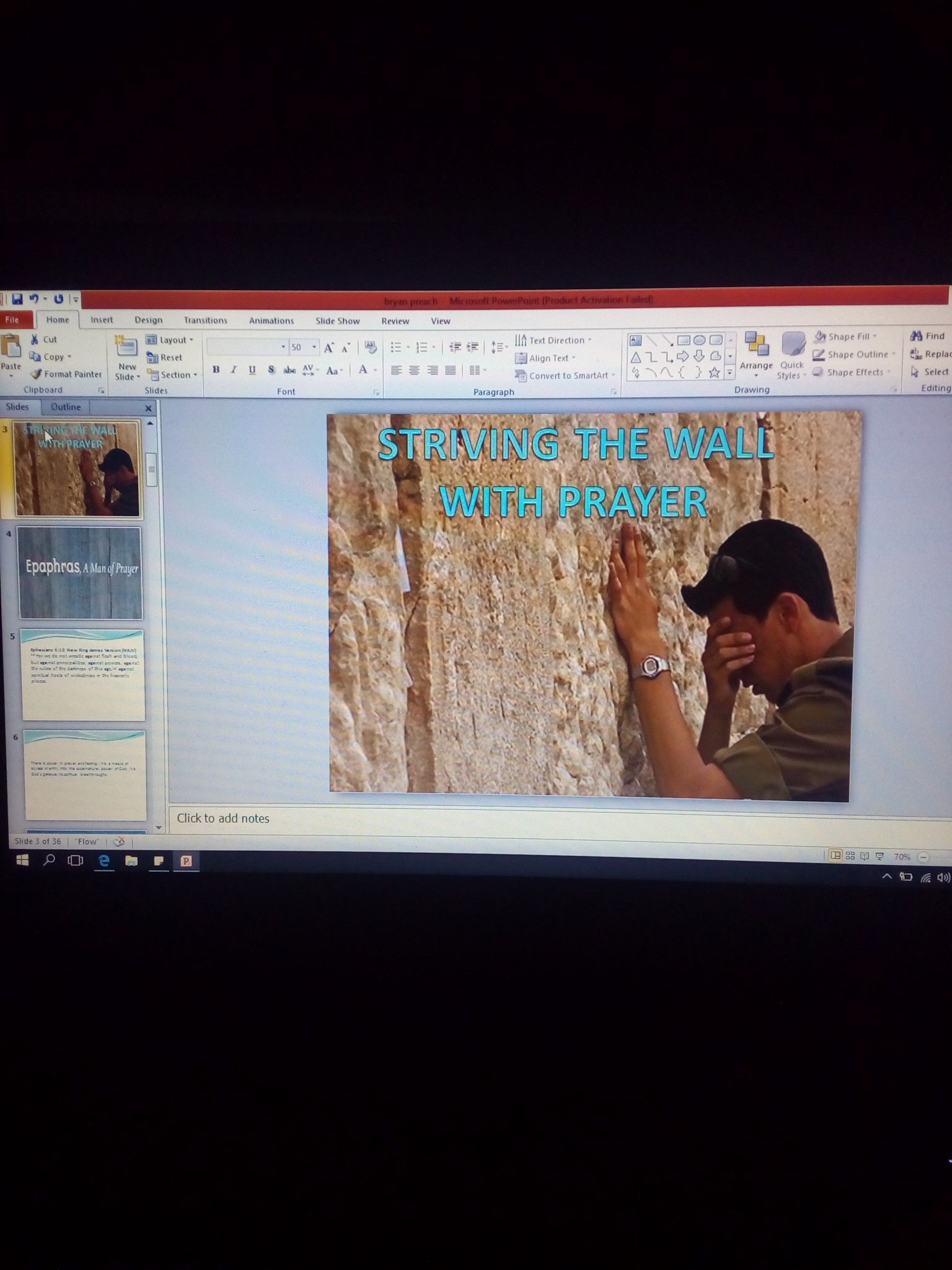Decrease font size with Shrink Font
952x1270 pixels.
[x=346, y=347]
